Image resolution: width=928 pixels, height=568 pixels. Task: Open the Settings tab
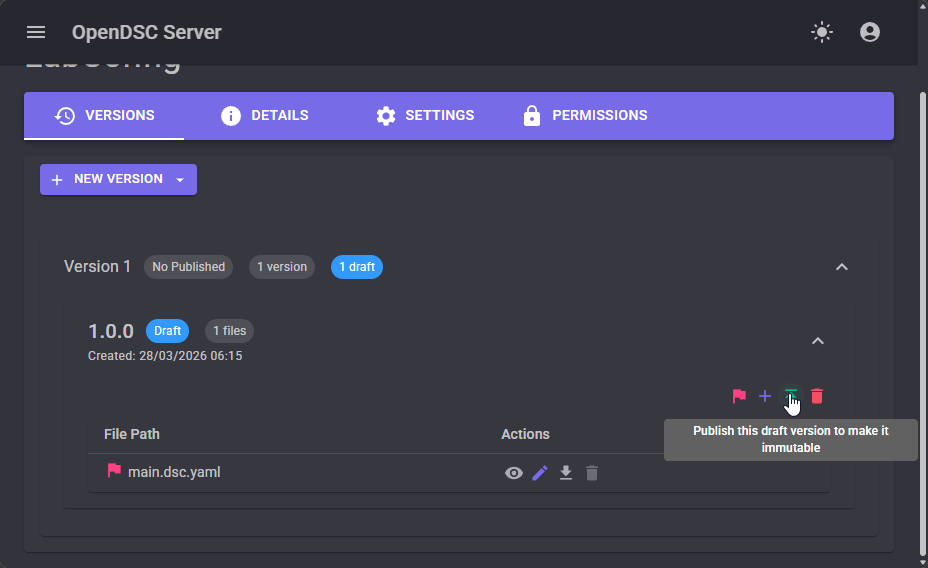click(x=425, y=115)
